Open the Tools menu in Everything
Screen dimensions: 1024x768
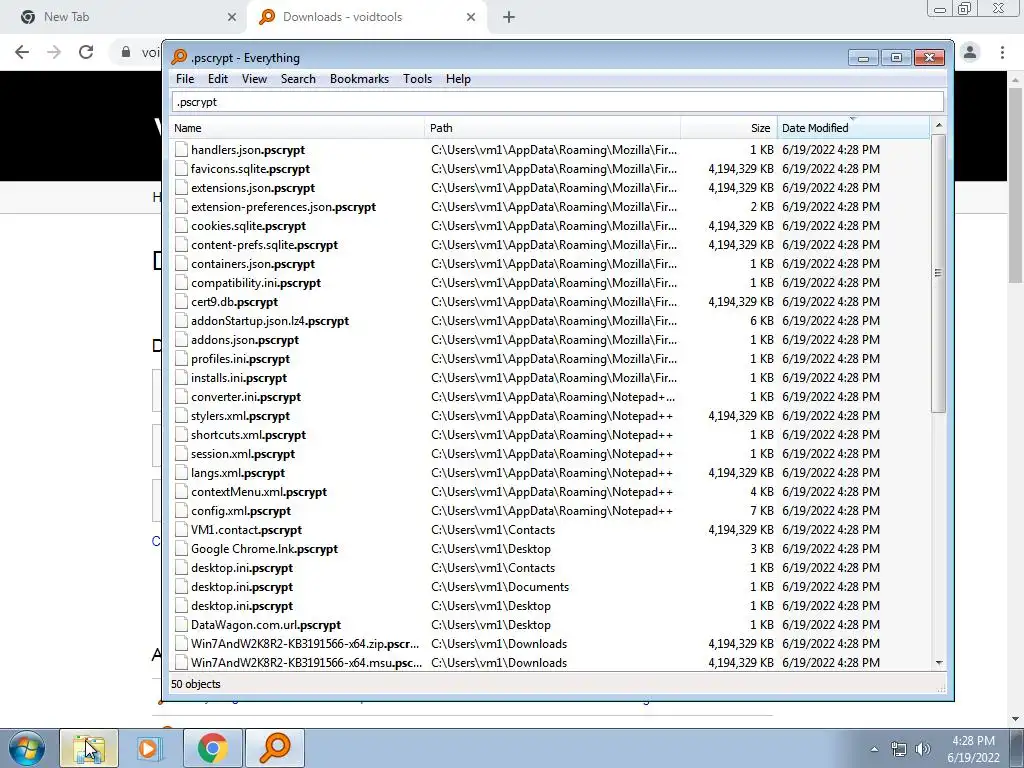pos(417,79)
